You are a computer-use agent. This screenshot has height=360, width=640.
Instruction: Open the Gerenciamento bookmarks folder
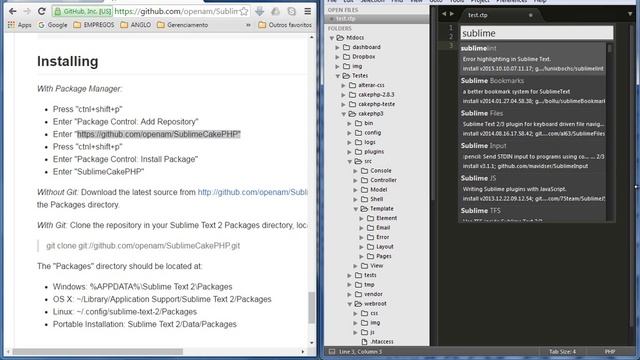point(182,25)
